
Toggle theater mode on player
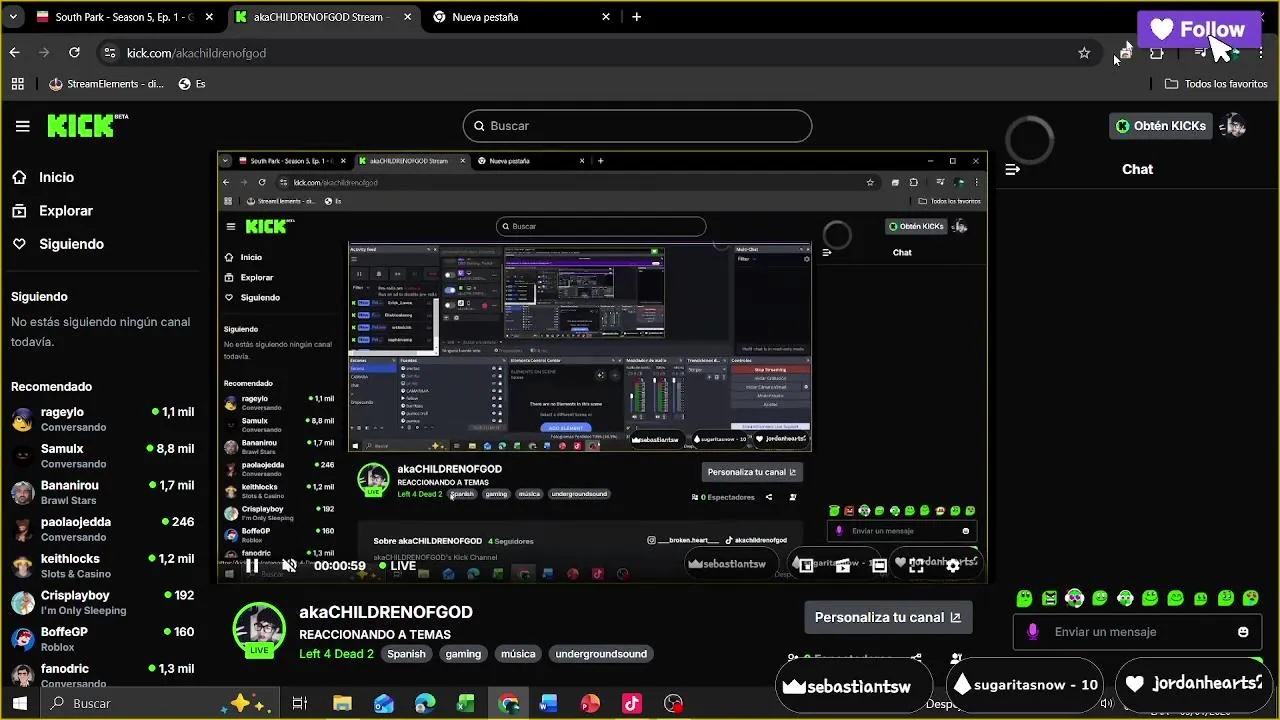click(879, 566)
